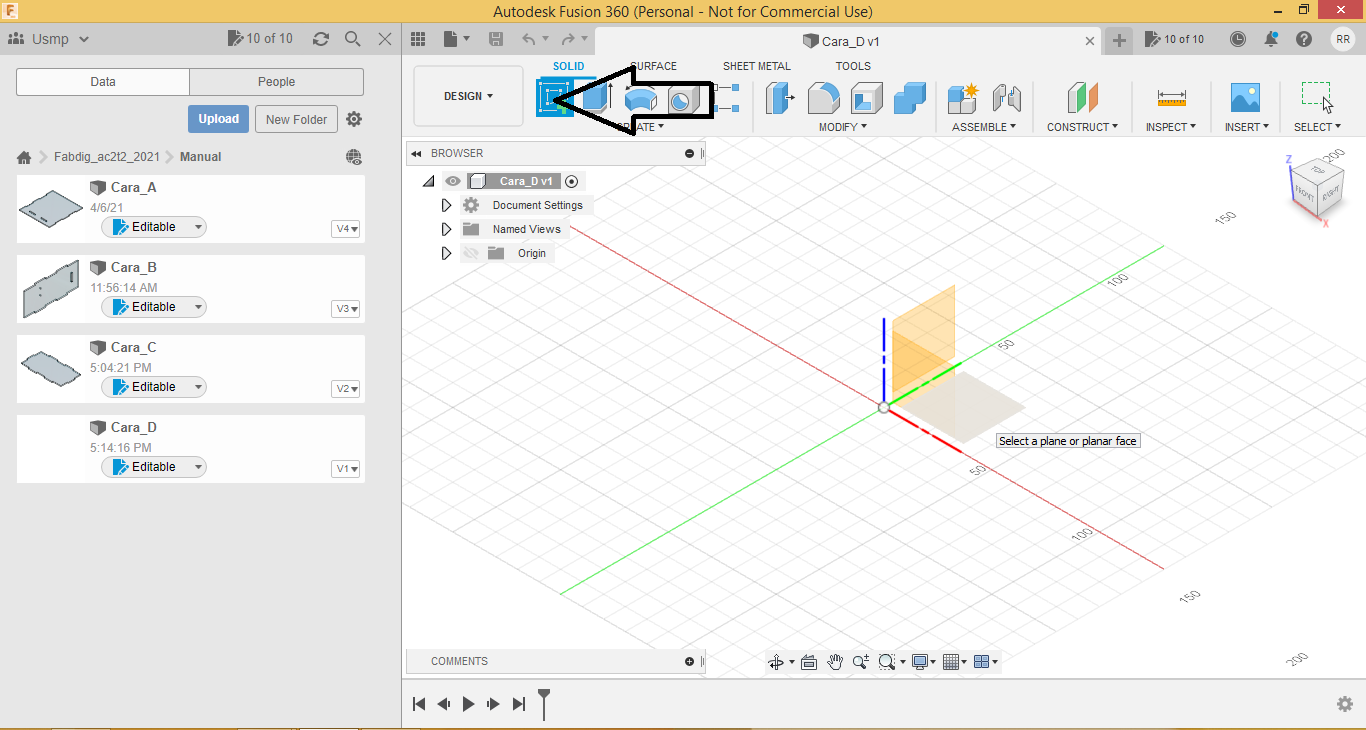Viewport: 1366px width, 730px height.
Task: Create a New Component
Action: click(963, 98)
